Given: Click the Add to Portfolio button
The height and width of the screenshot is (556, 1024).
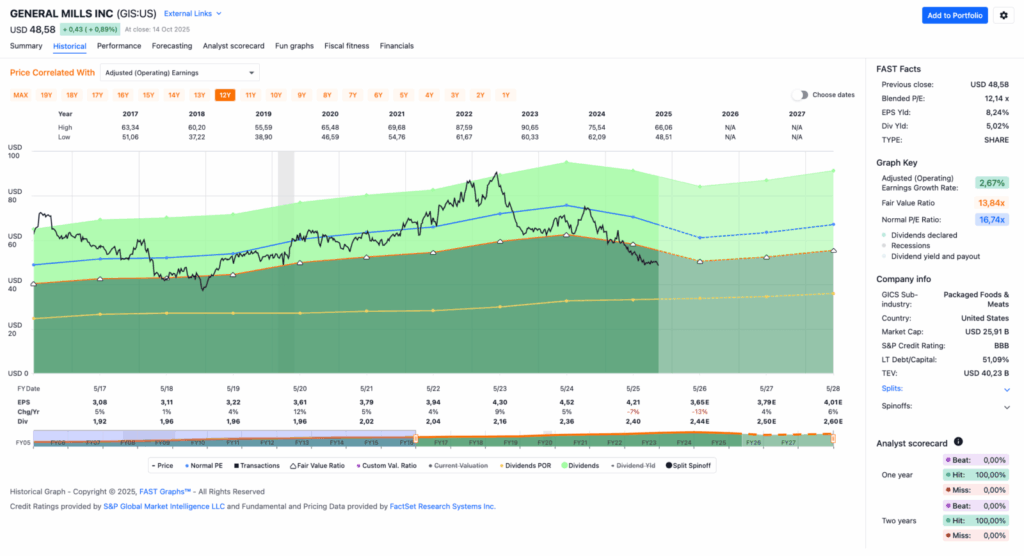Looking at the screenshot, I should tap(954, 15).
